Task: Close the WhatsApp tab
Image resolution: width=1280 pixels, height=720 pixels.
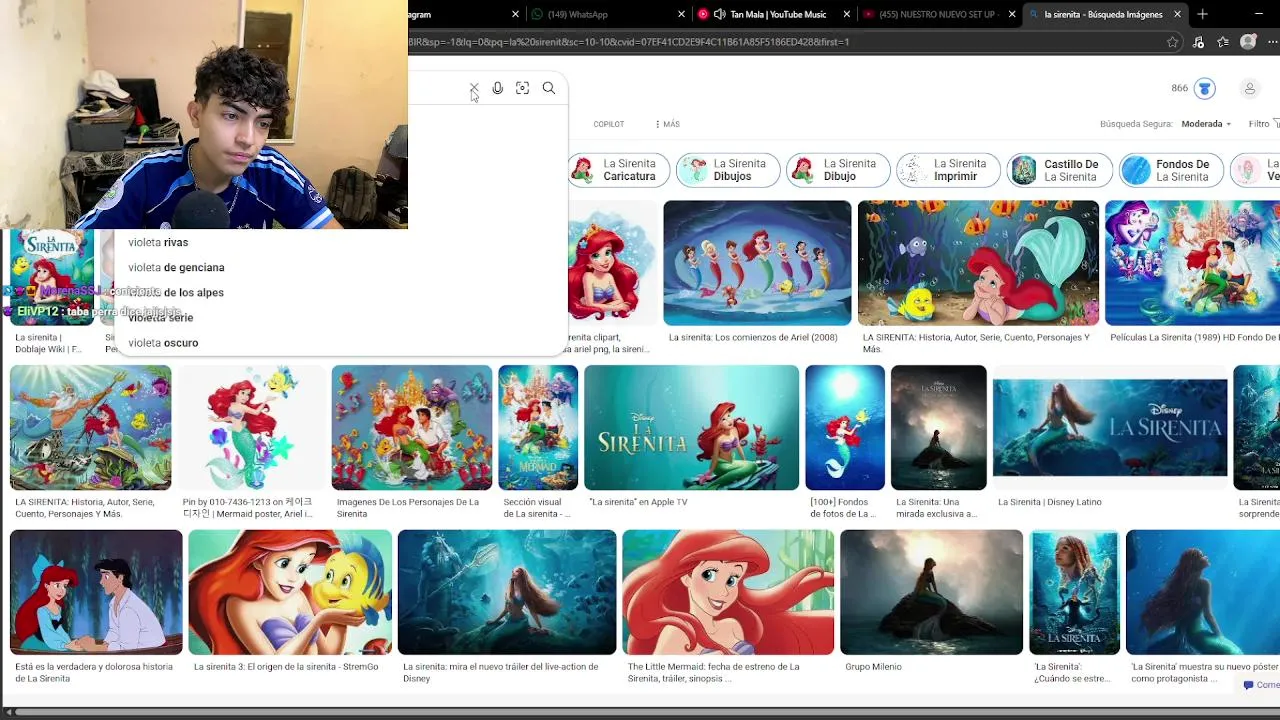Action: pos(682,14)
